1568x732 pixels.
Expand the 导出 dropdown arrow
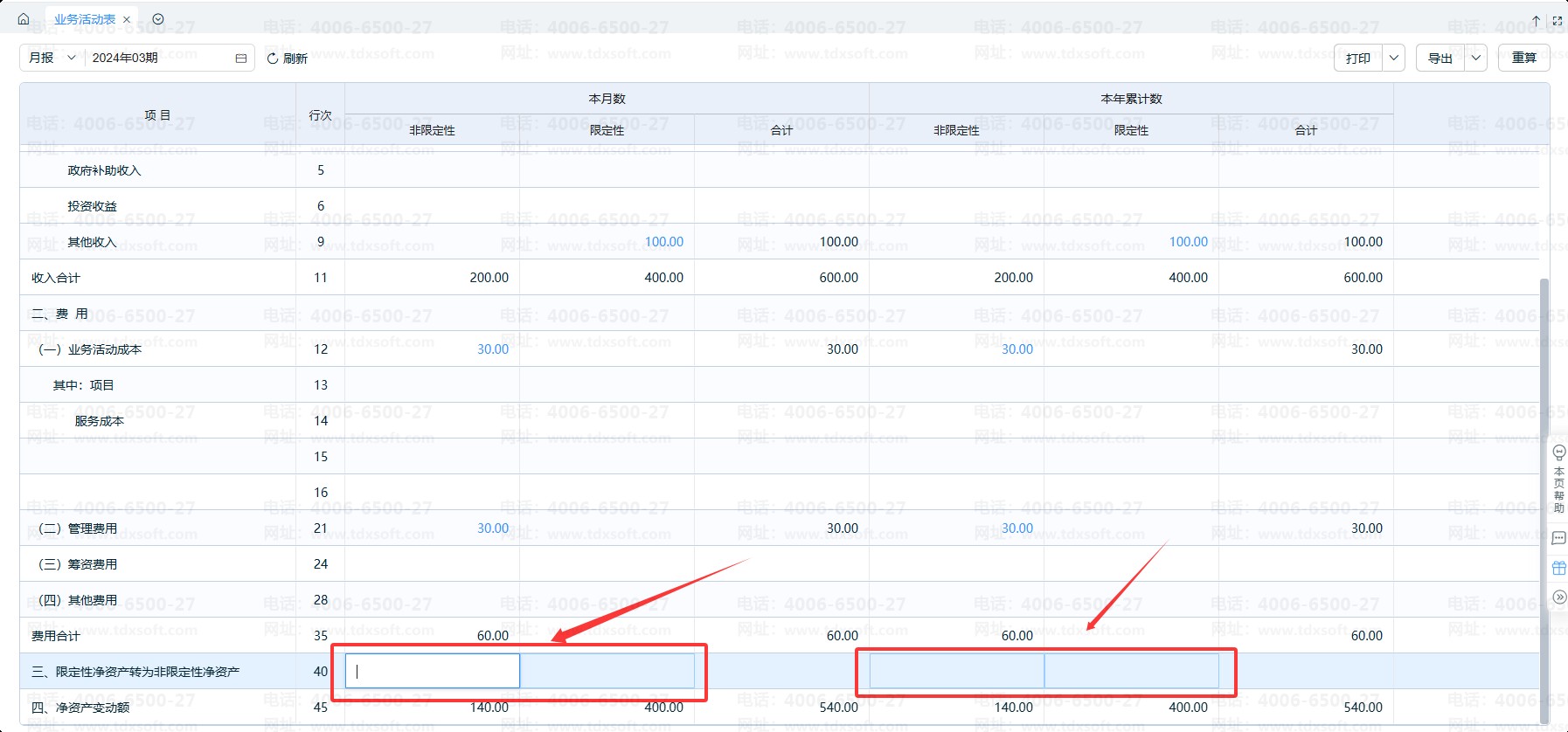pyautogui.click(x=1475, y=58)
